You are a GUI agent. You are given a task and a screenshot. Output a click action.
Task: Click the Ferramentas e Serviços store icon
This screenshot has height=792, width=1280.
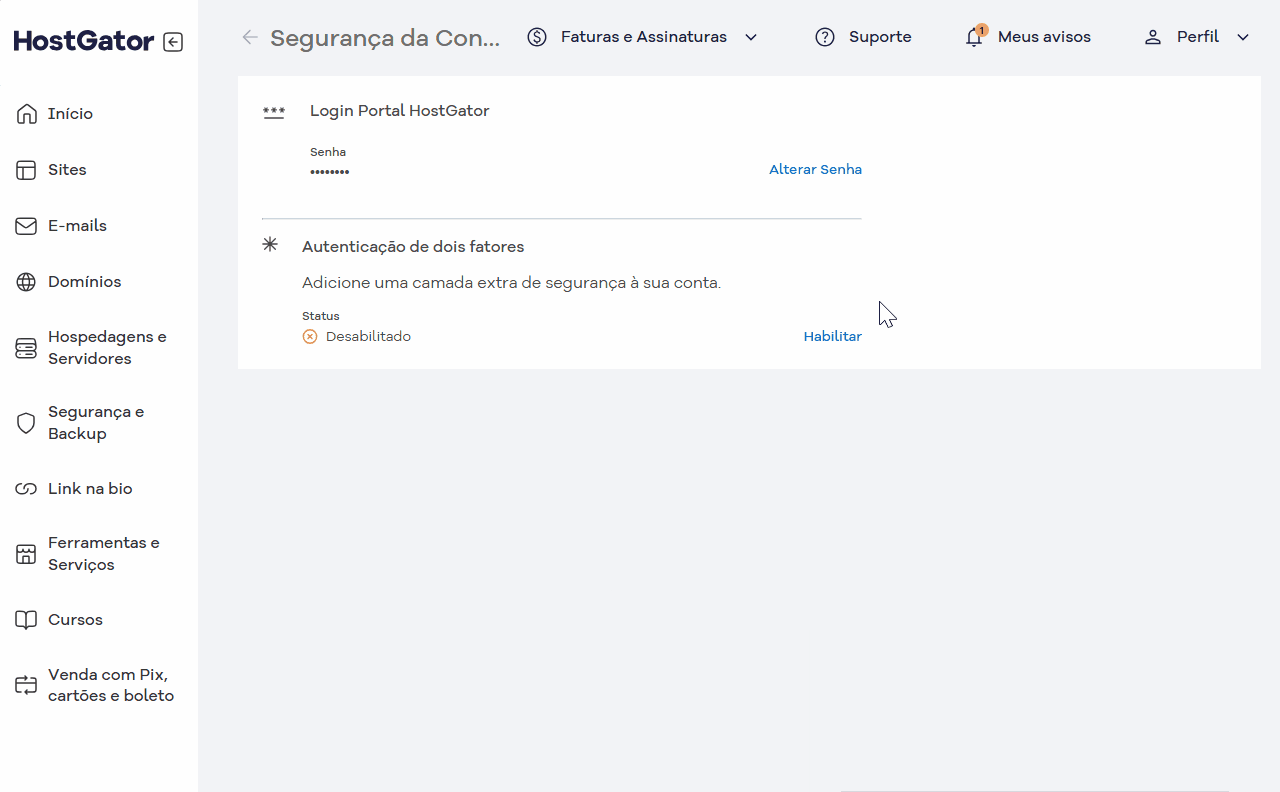(26, 554)
